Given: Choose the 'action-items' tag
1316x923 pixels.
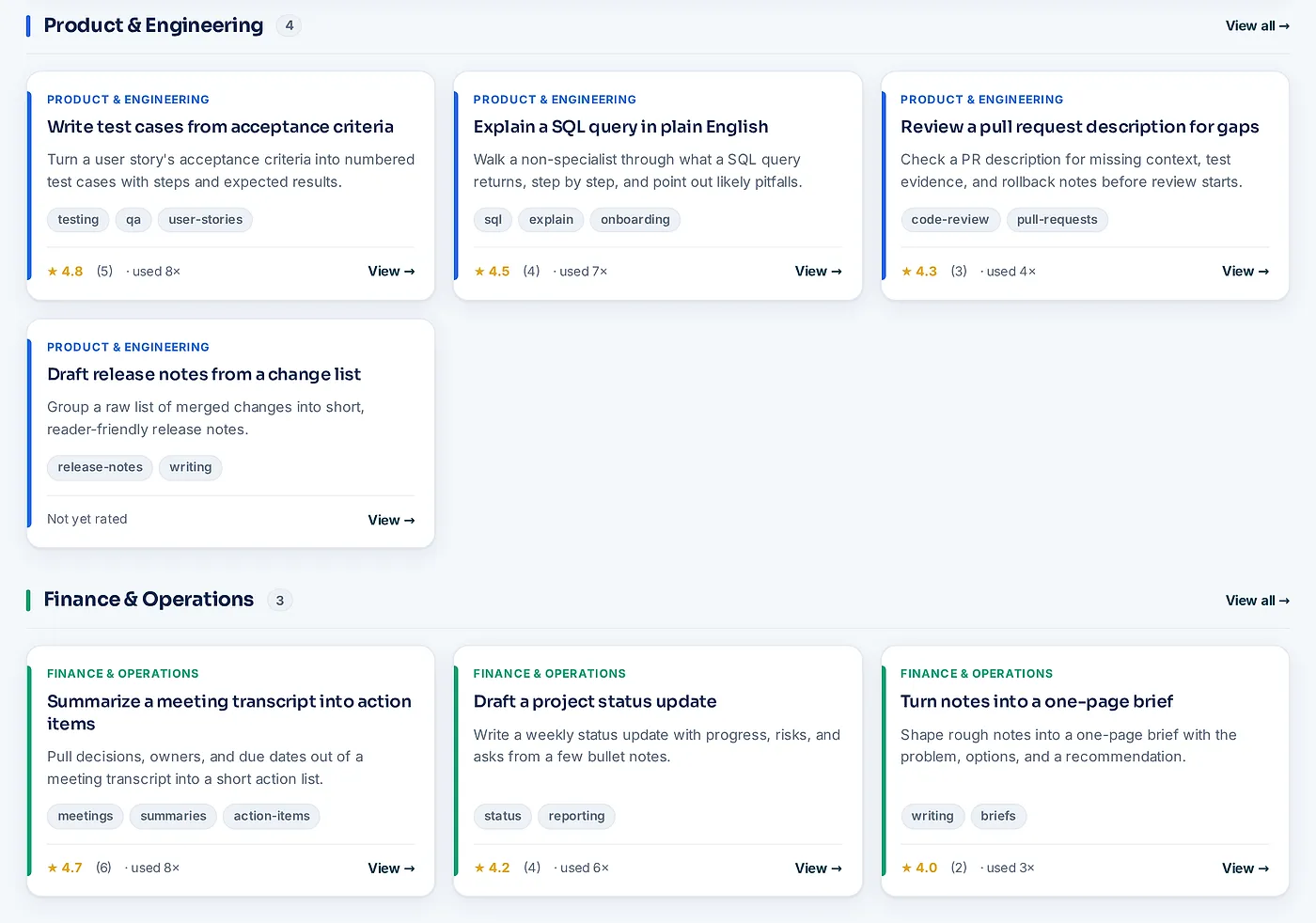Looking at the screenshot, I should [272, 817].
